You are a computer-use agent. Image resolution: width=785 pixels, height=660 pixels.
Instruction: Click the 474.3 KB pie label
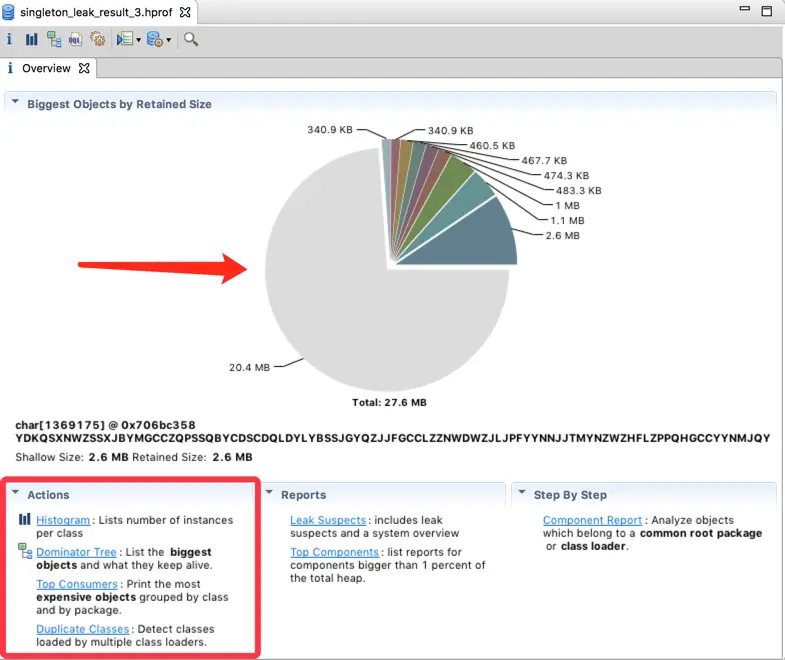(566, 176)
